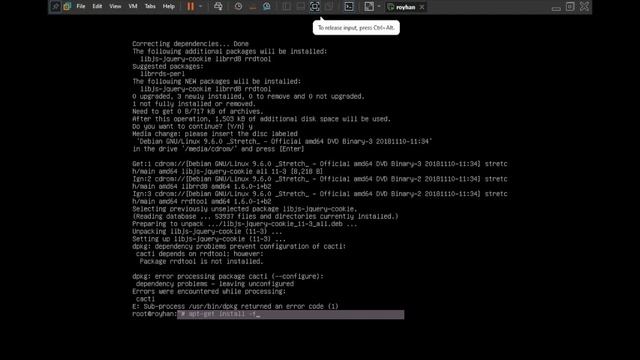Revert the VM to a snapshot
The image size is (640, 360).
[253, 7]
